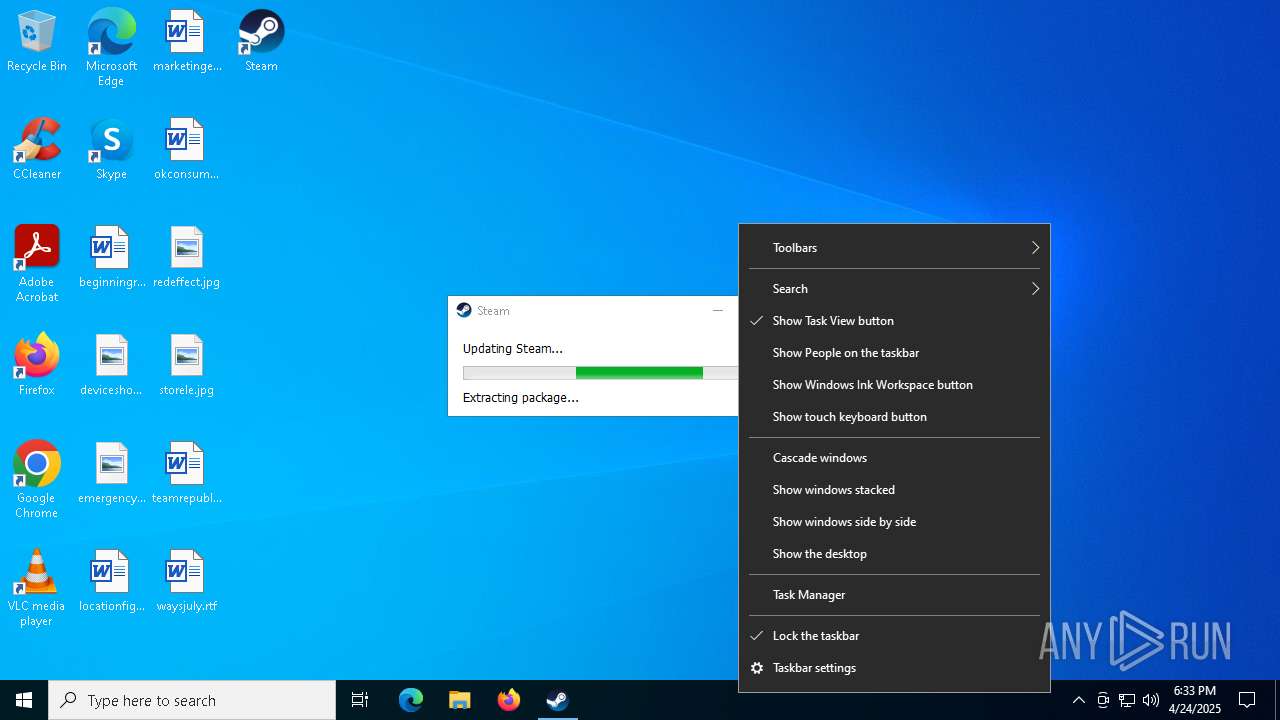Viewport: 1280px width, 720px height.
Task: Choose Cascade windows from context menu
Action: click(x=894, y=458)
